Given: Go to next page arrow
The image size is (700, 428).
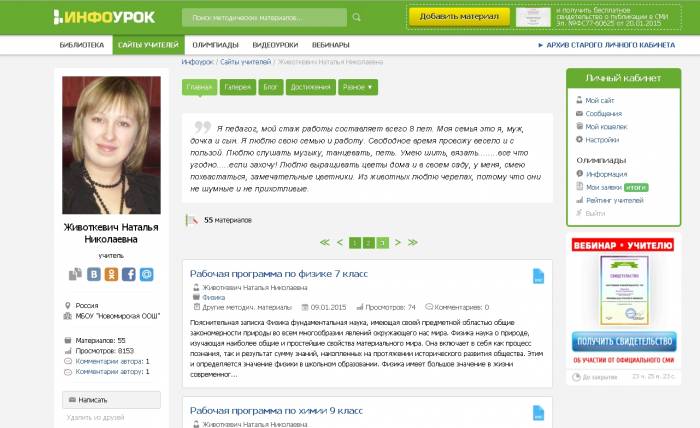Looking at the screenshot, I should point(398,242).
